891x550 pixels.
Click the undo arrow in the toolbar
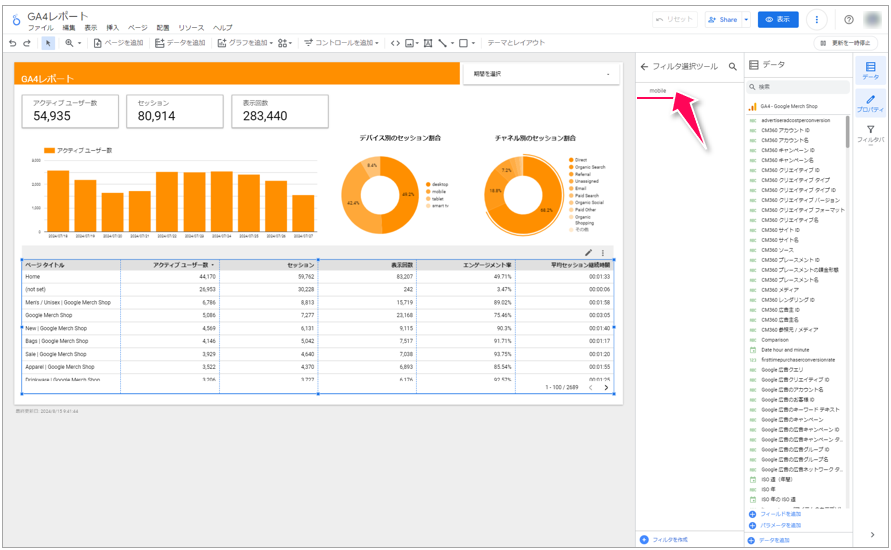click(13, 43)
